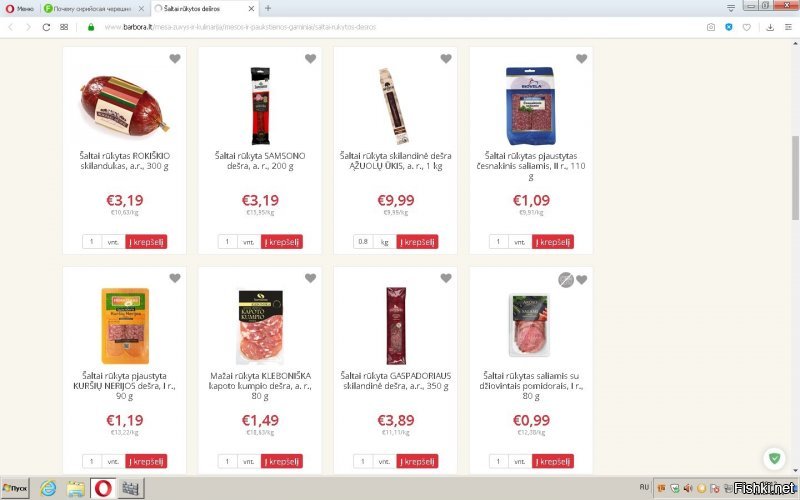Add the ĄŽUOLŲ ŪKIS sausage to the cart
The width and height of the screenshot is (800, 500).
tap(417, 241)
